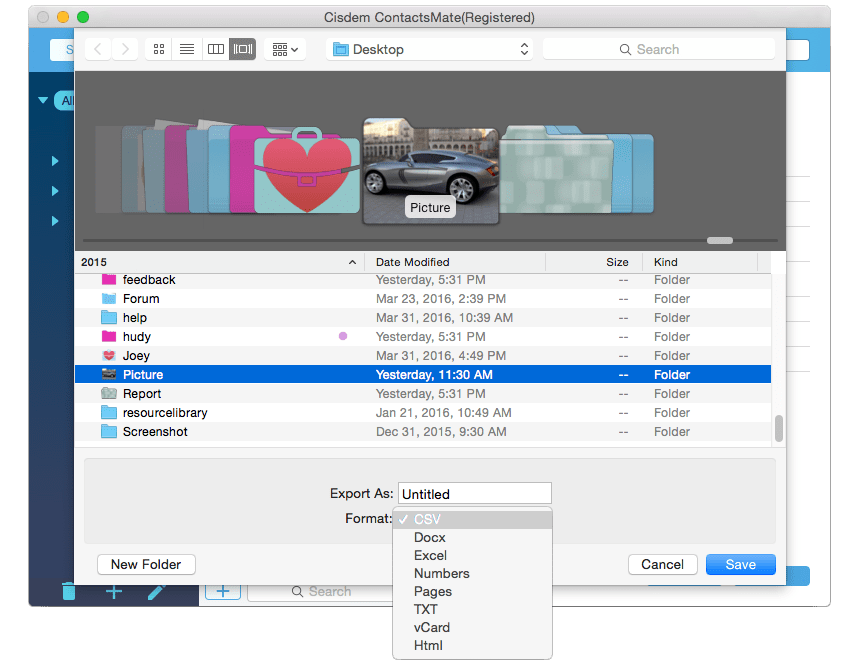The height and width of the screenshot is (670, 857).
Task: Sort by Kind column header
Action: tap(700, 262)
